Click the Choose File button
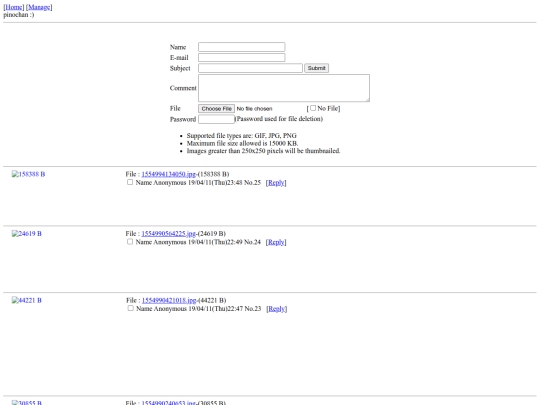540x405 pixels. 216,109
